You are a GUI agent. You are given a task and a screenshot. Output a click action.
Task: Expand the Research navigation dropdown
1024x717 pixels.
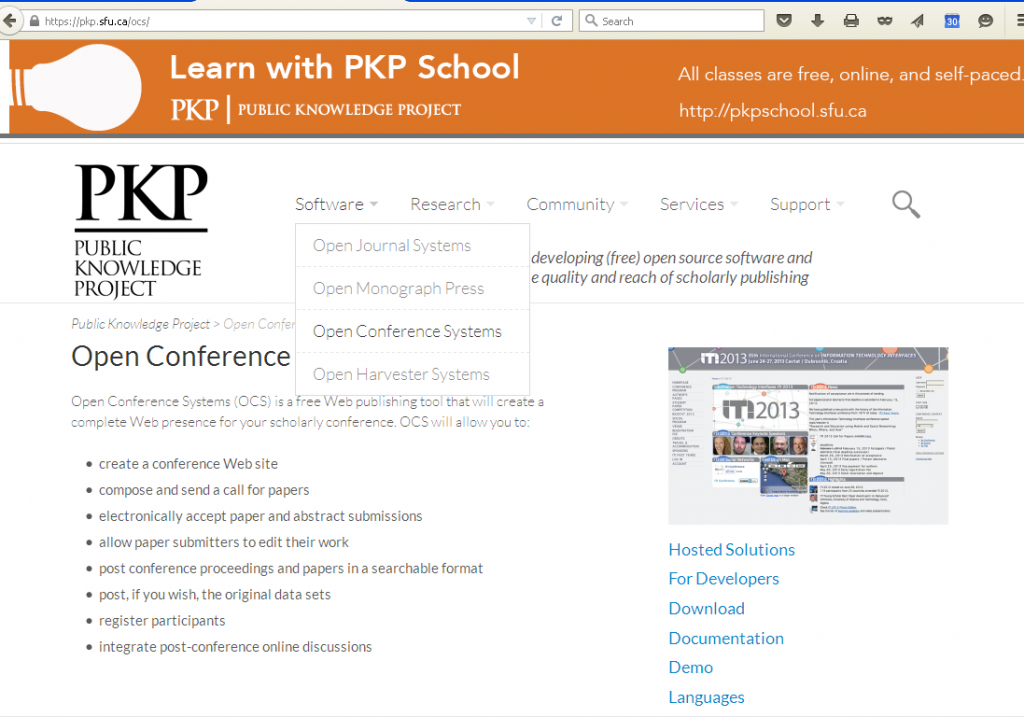coord(452,204)
